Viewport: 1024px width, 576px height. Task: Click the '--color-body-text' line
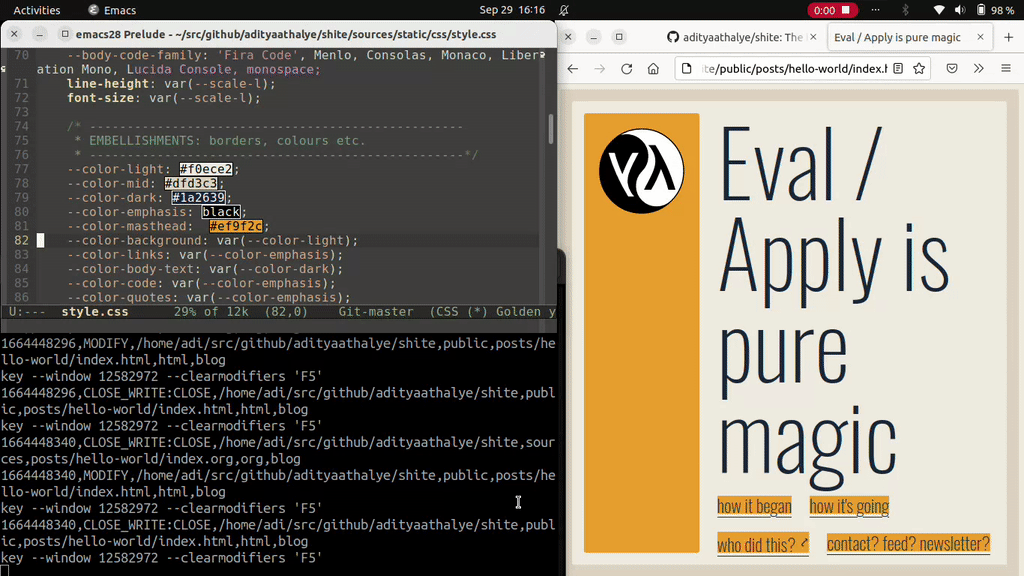click(x=205, y=269)
